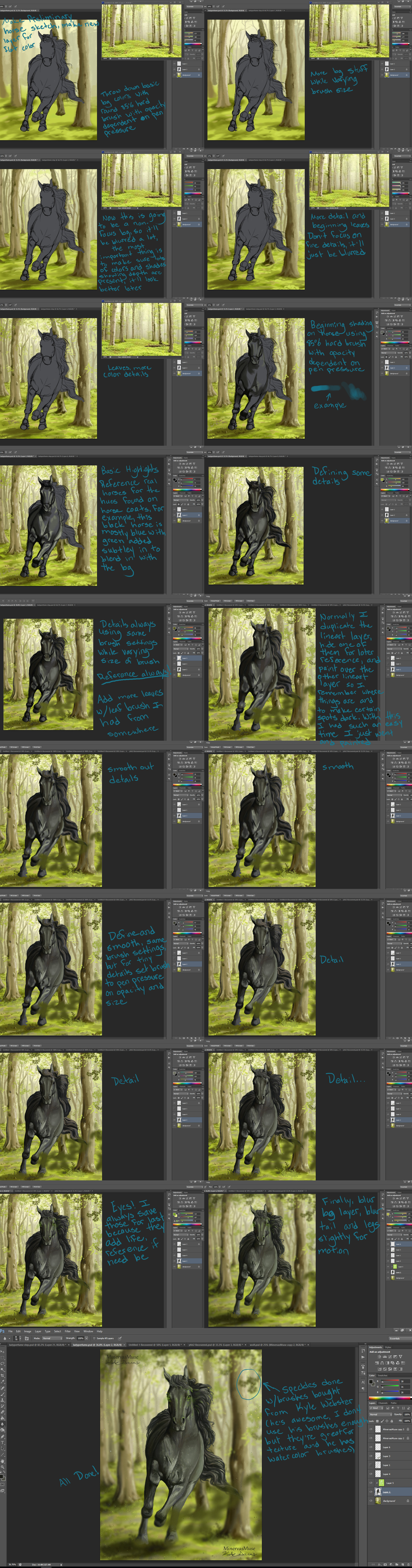Select the Eyedropper tool in the final screenshot
Viewport: 412px width, 1568px height.
[x=2, y=1382]
